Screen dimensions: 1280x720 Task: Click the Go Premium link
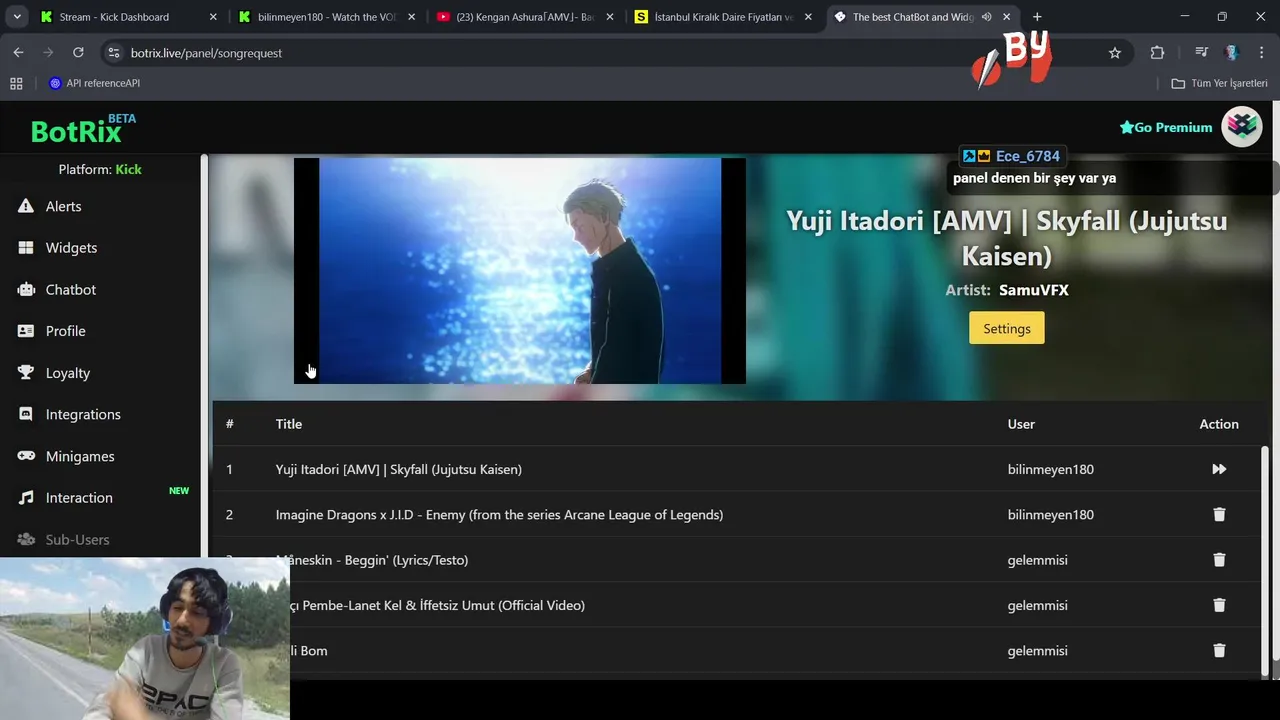(x=1166, y=127)
